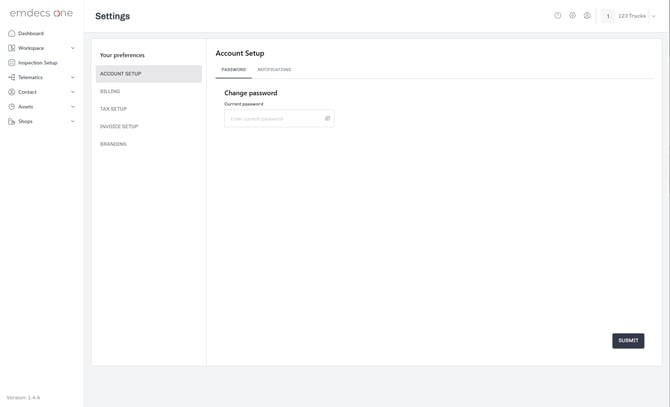Switch to the Notifications tab
Image resolution: width=670 pixels, height=407 pixels.
(274, 70)
